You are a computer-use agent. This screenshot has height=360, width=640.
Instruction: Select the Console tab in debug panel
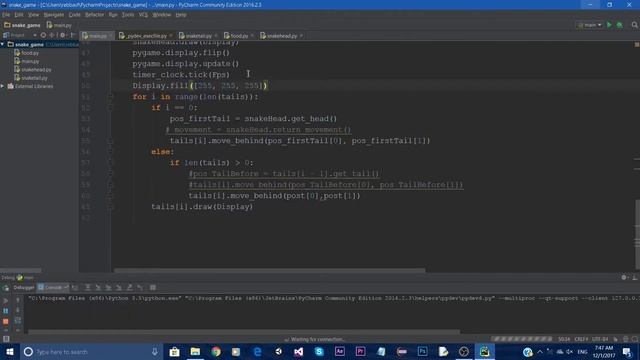coord(53,288)
